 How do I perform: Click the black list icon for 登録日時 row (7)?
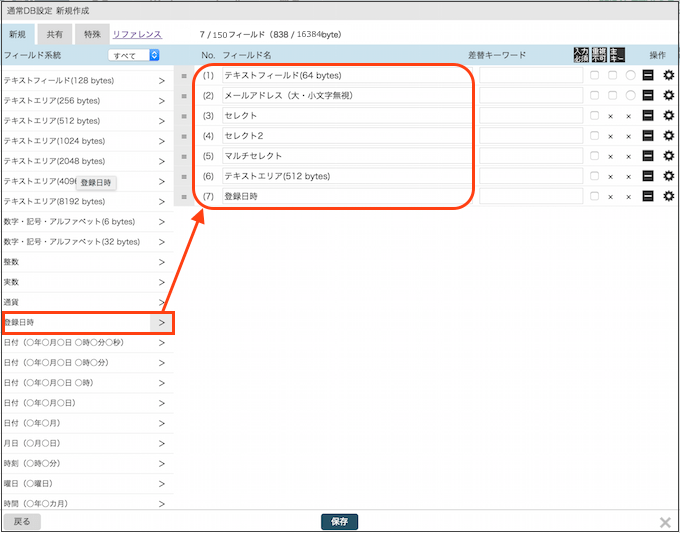pos(648,196)
